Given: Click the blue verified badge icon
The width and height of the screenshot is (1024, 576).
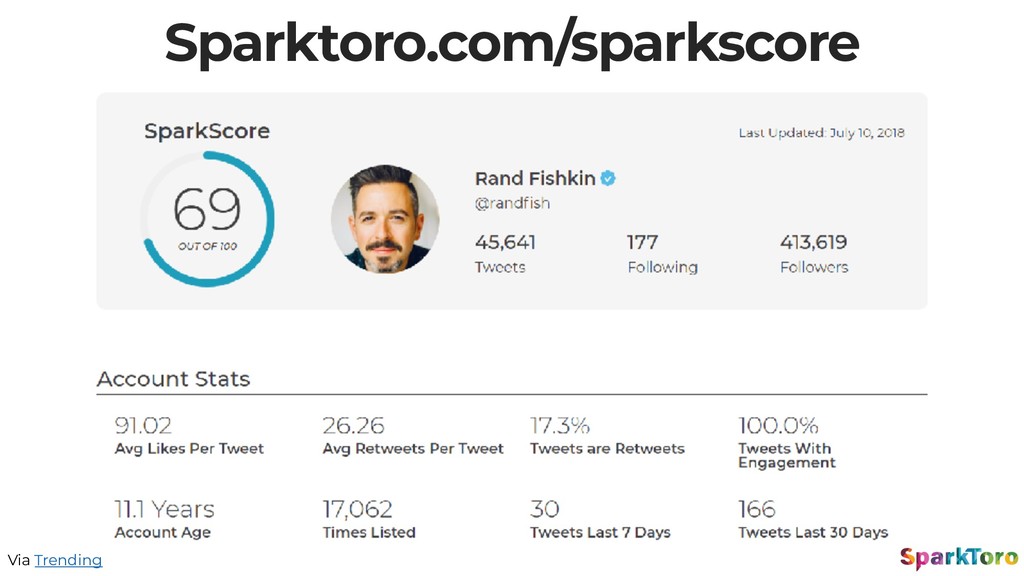Looking at the screenshot, I should coord(608,178).
